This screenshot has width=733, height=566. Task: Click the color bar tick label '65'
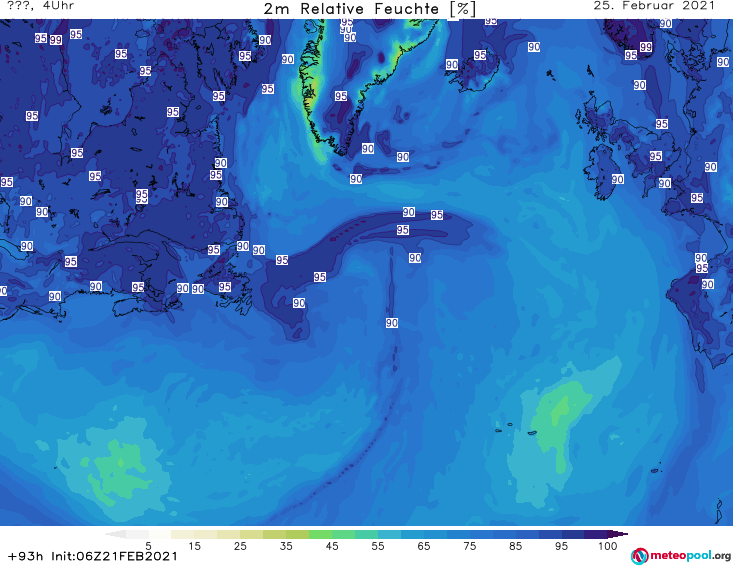pyautogui.click(x=424, y=546)
